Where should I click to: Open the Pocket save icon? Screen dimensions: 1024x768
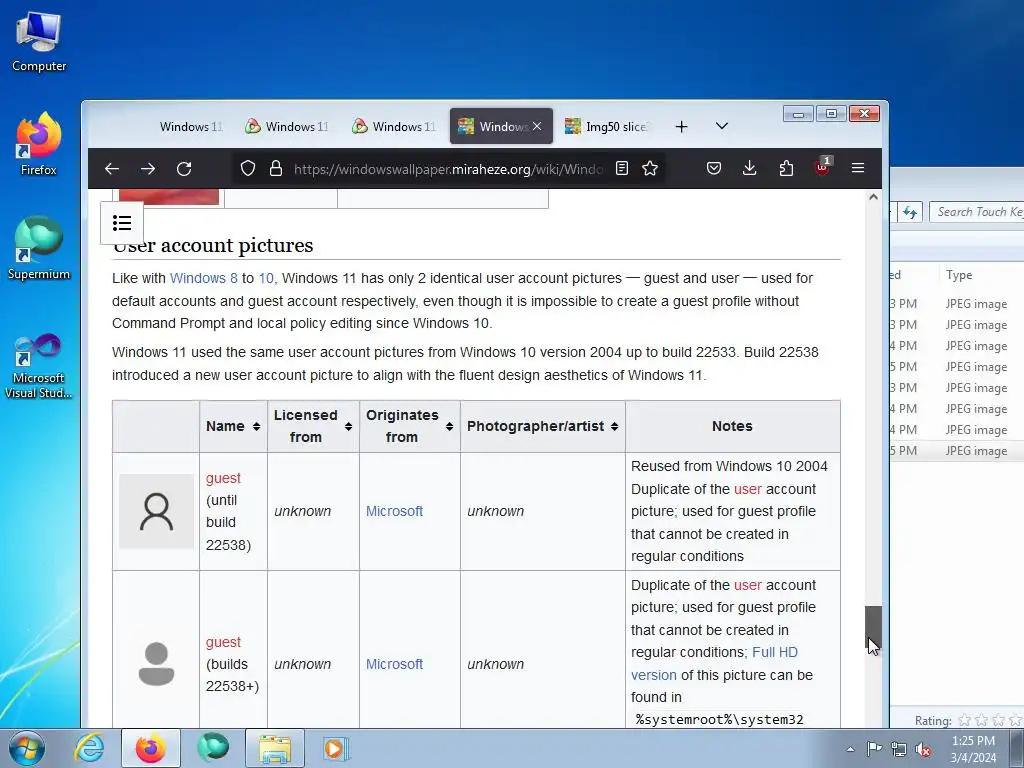tap(714, 168)
